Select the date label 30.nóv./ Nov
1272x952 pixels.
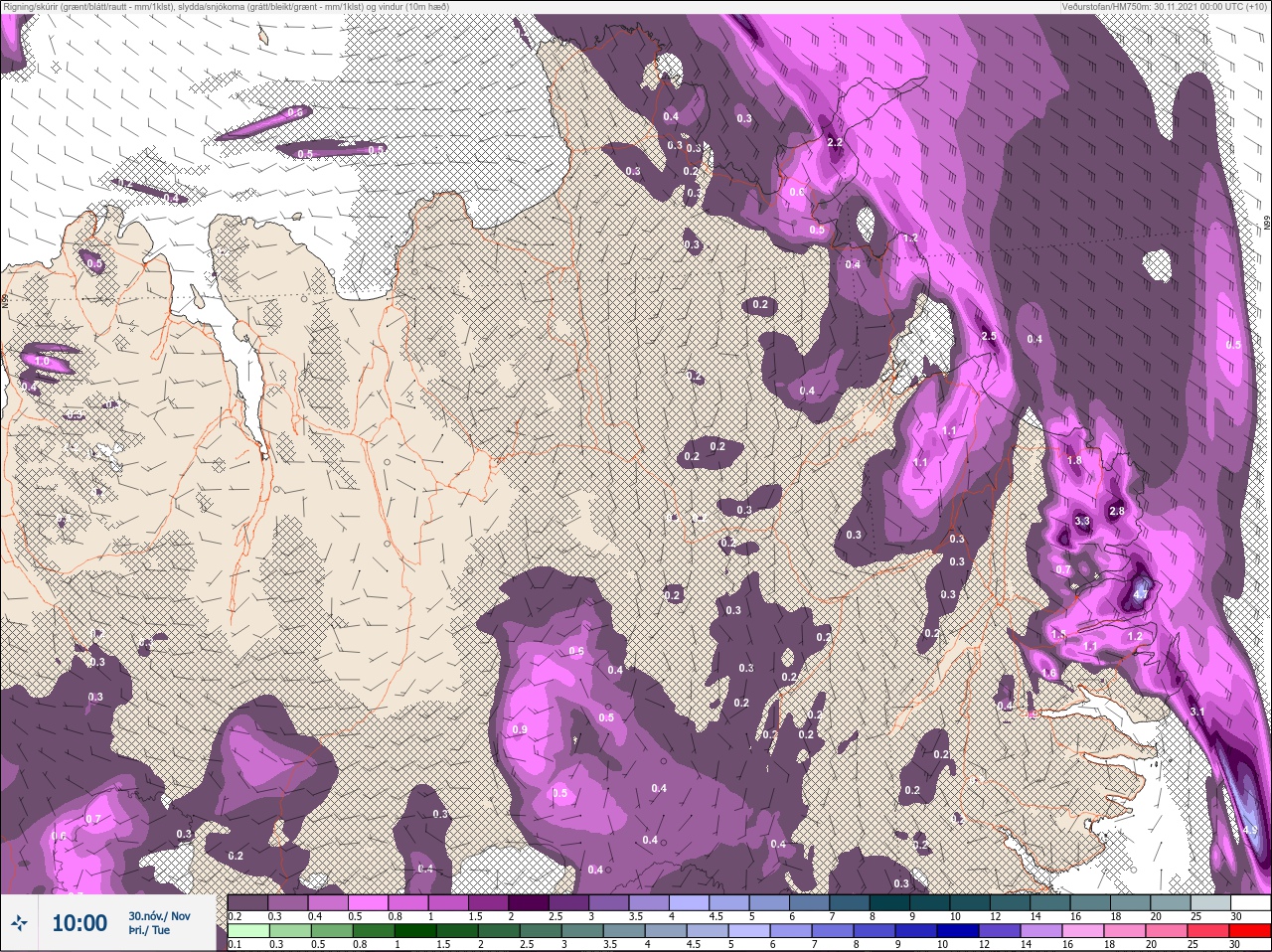[159, 915]
